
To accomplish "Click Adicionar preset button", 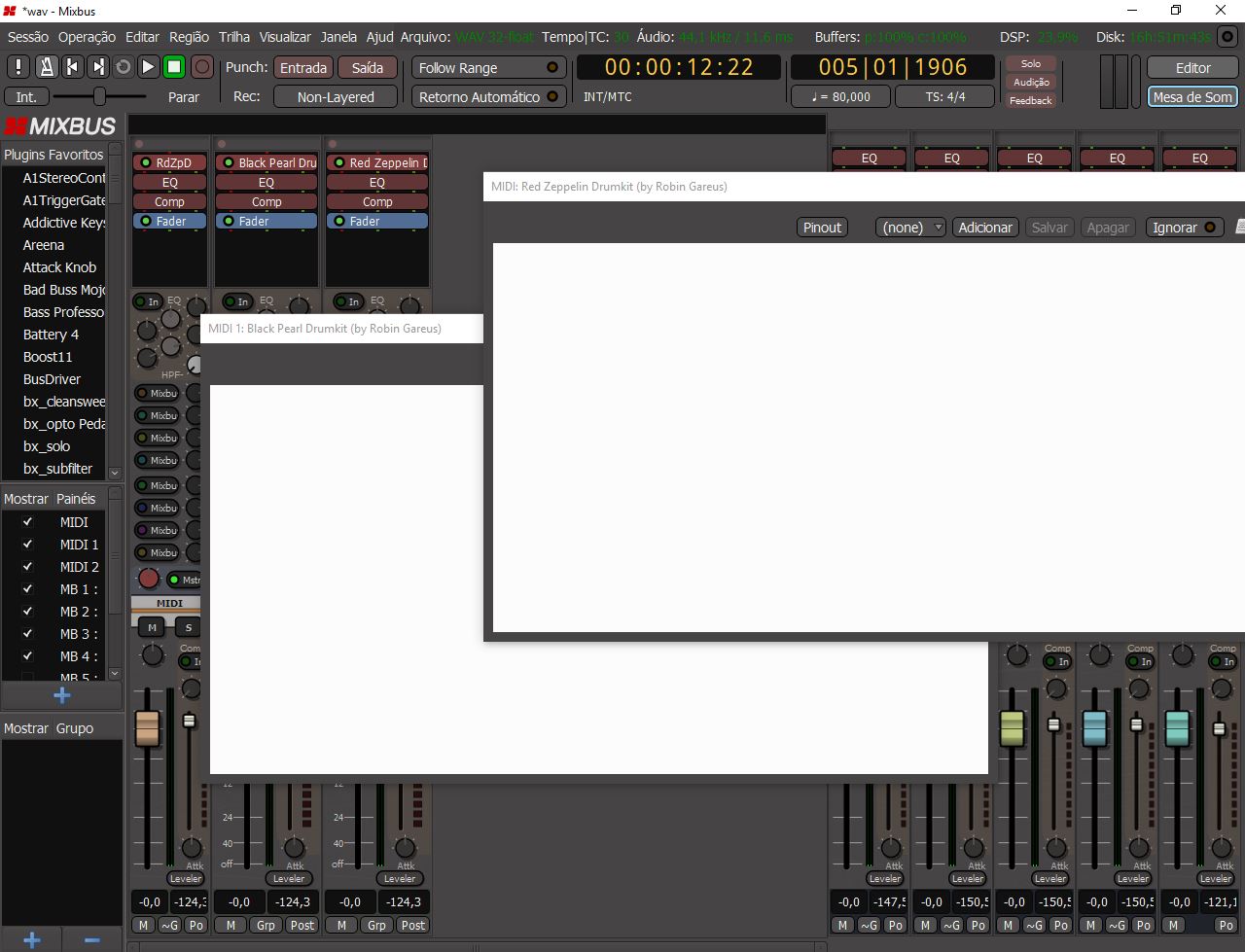I will pyautogui.click(x=985, y=227).
